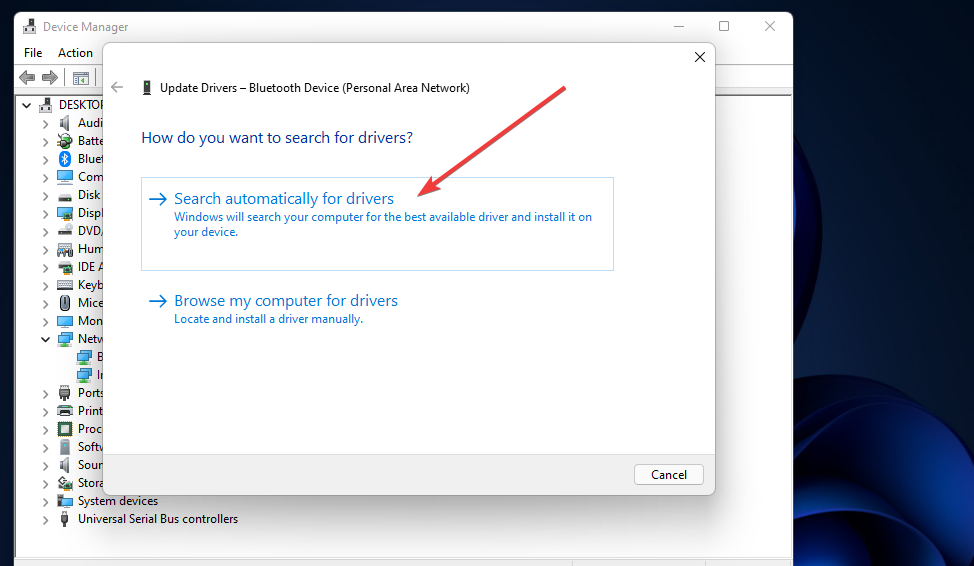The height and width of the screenshot is (566, 974).
Task: Click the Human Interface Devices icon
Action: [65, 250]
